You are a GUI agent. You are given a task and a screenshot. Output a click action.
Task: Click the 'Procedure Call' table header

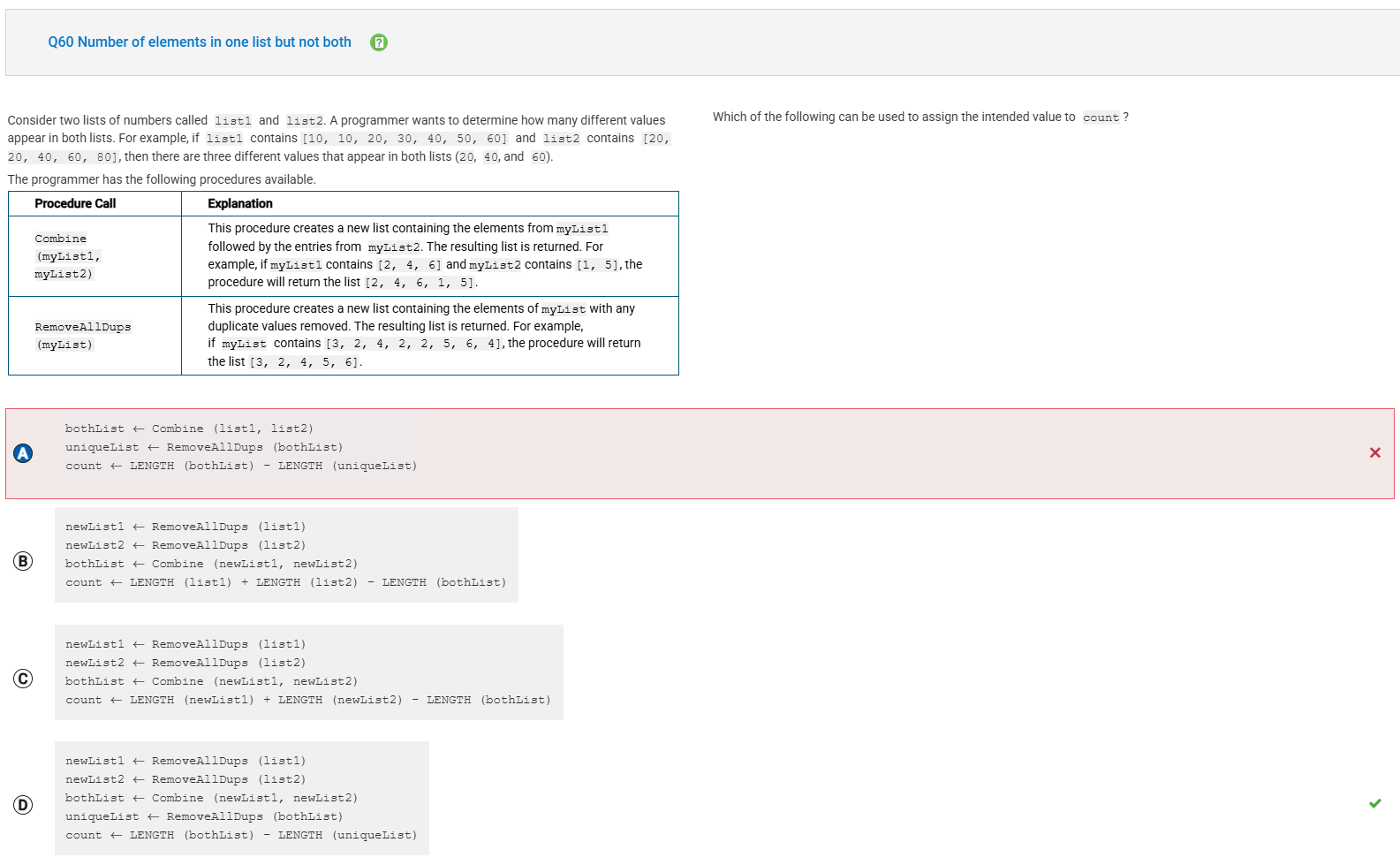tap(76, 203)
